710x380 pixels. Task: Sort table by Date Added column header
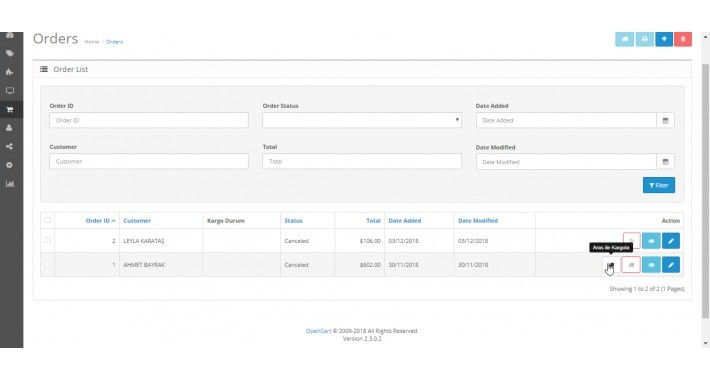[405, 221]
